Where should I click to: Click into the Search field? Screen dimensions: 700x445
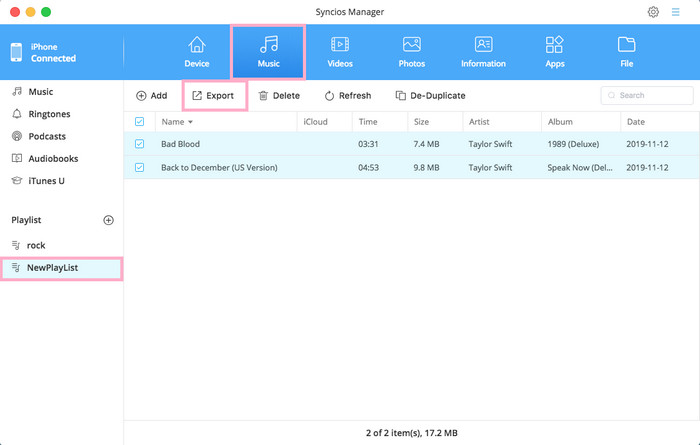click(647, 95)
